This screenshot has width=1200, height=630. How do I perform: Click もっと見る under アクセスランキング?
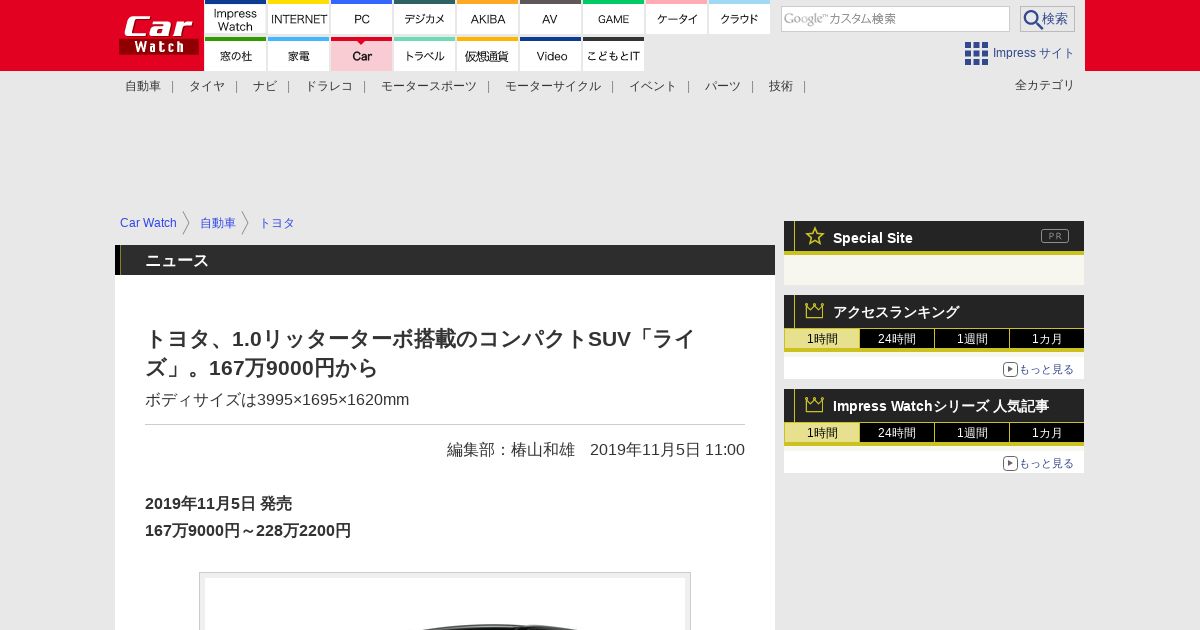[1038, 369]
